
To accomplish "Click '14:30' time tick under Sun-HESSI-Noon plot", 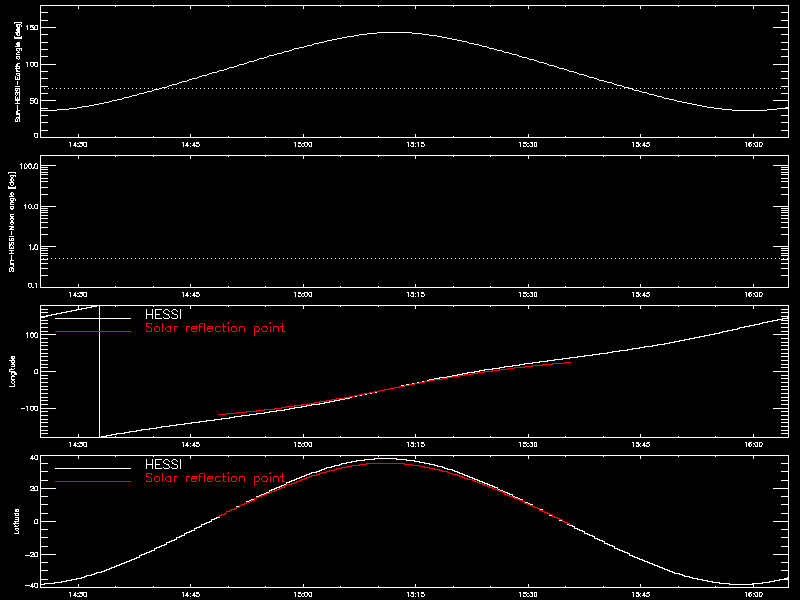I will pyautogui.click(x=78, y=295).
